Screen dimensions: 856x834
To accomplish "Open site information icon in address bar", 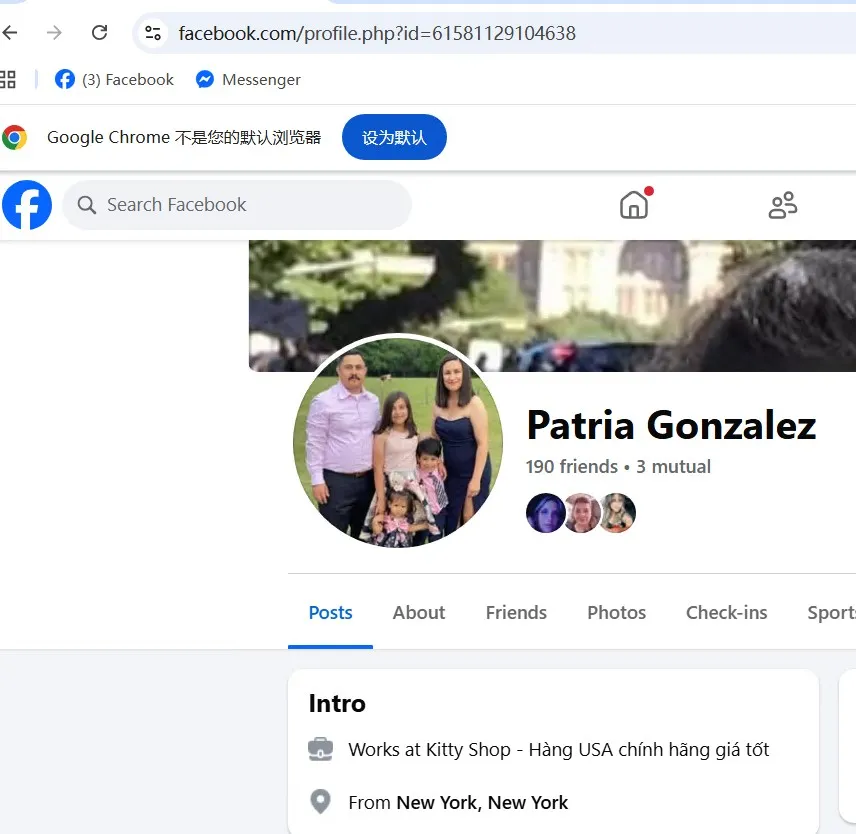I will click(x=153, y=33).
